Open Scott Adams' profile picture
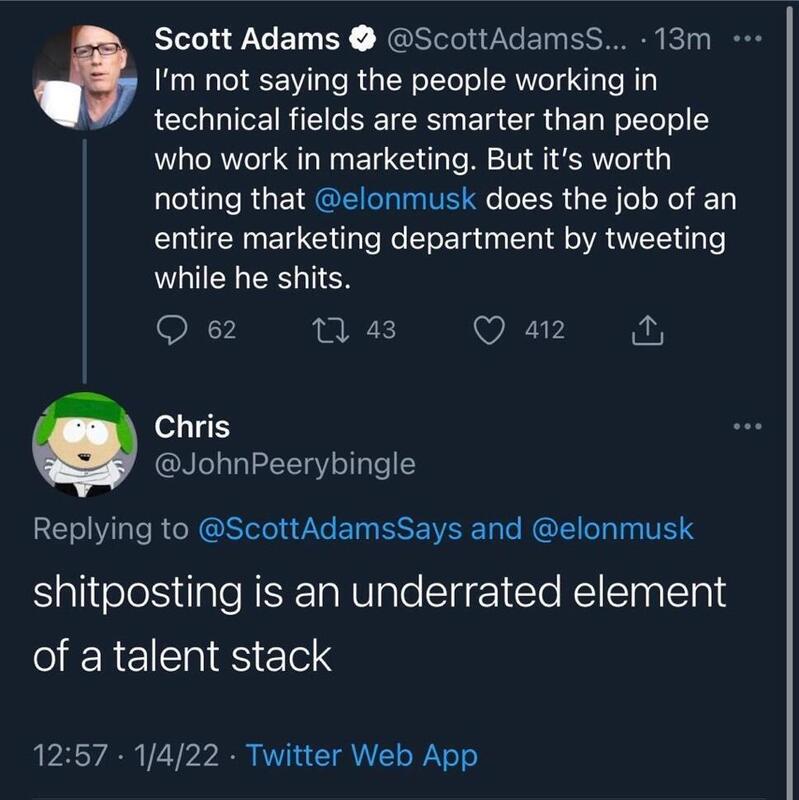This screenshot has height=800, width=799. pos(84,77)
